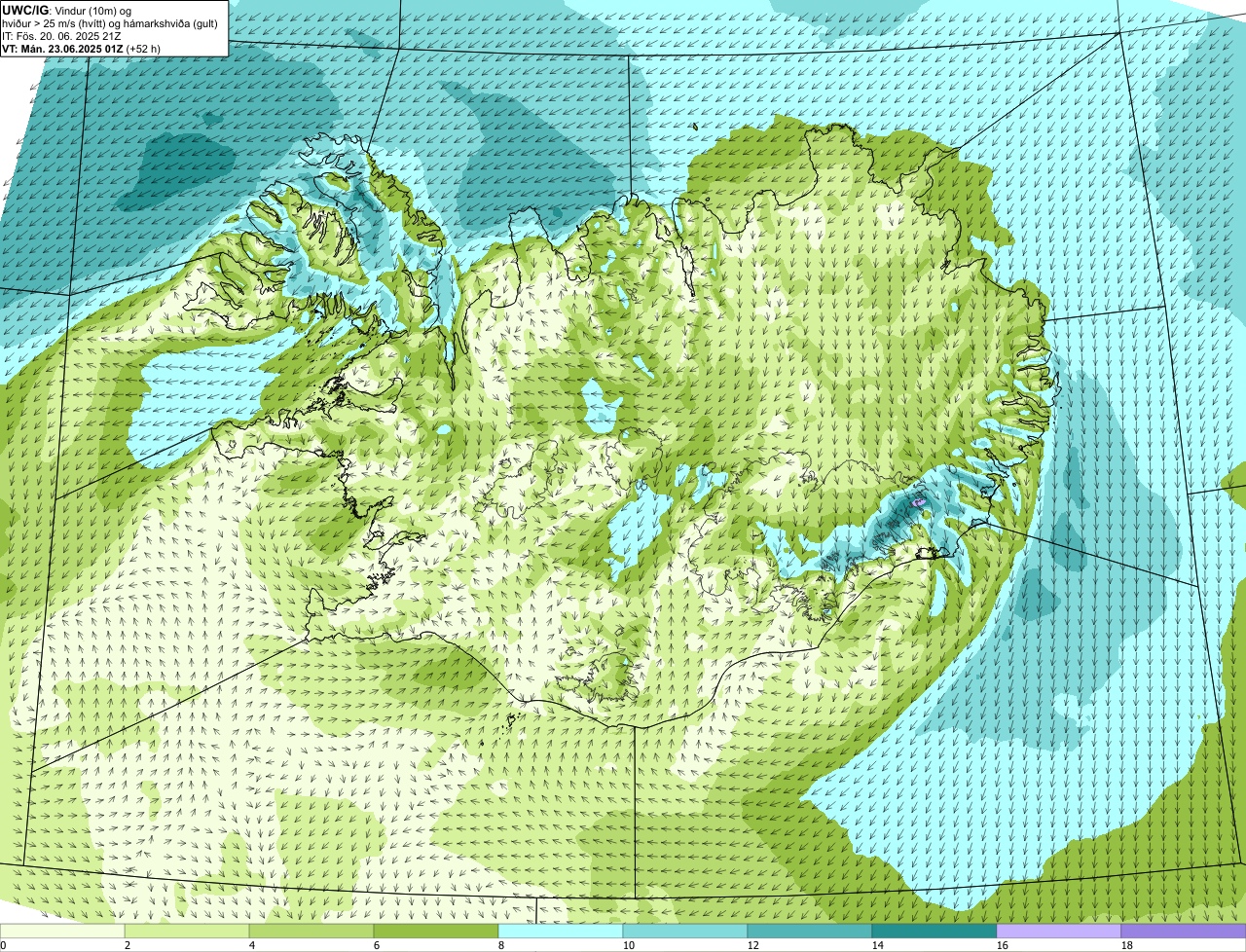Click the scale label '16'

click(x=1003, y=945)
